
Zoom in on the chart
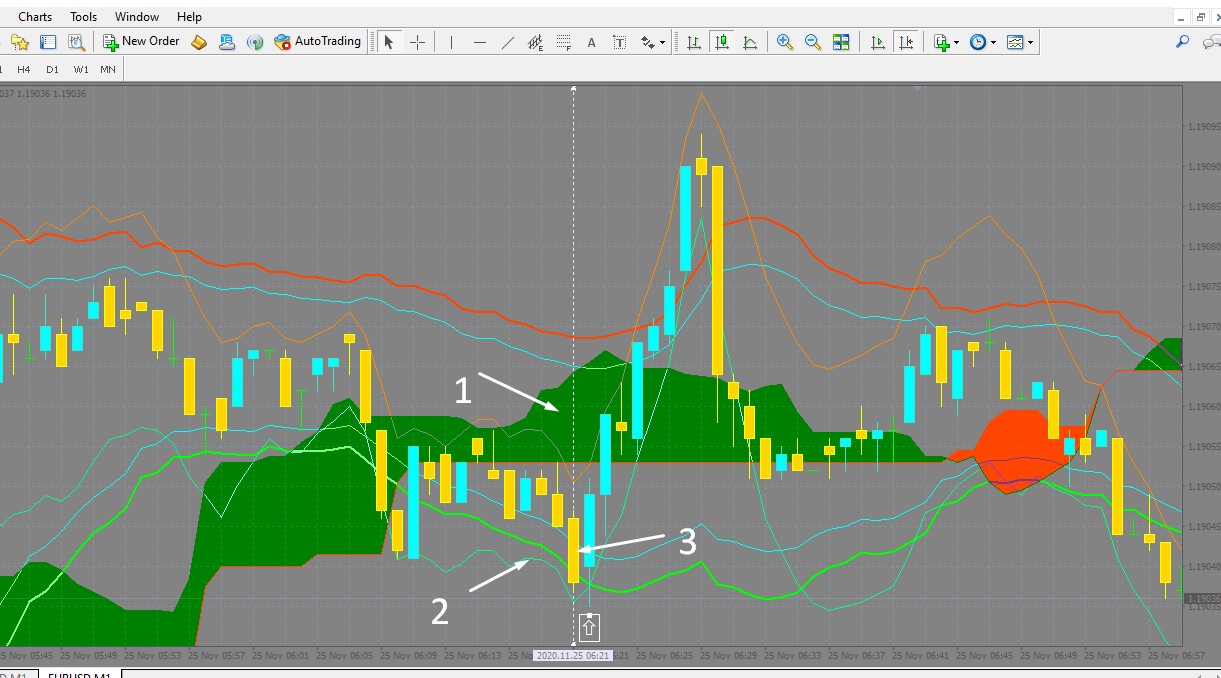coord(785,42)
